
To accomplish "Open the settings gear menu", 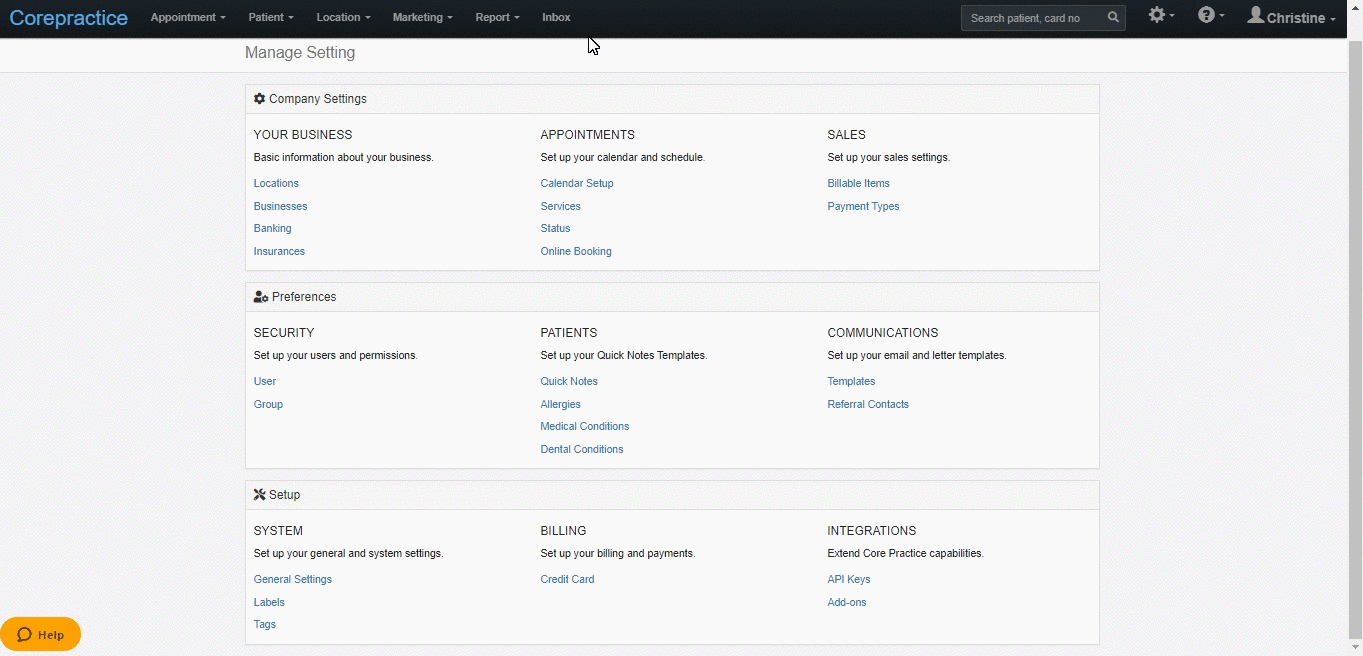I will tap(1161, 15).
